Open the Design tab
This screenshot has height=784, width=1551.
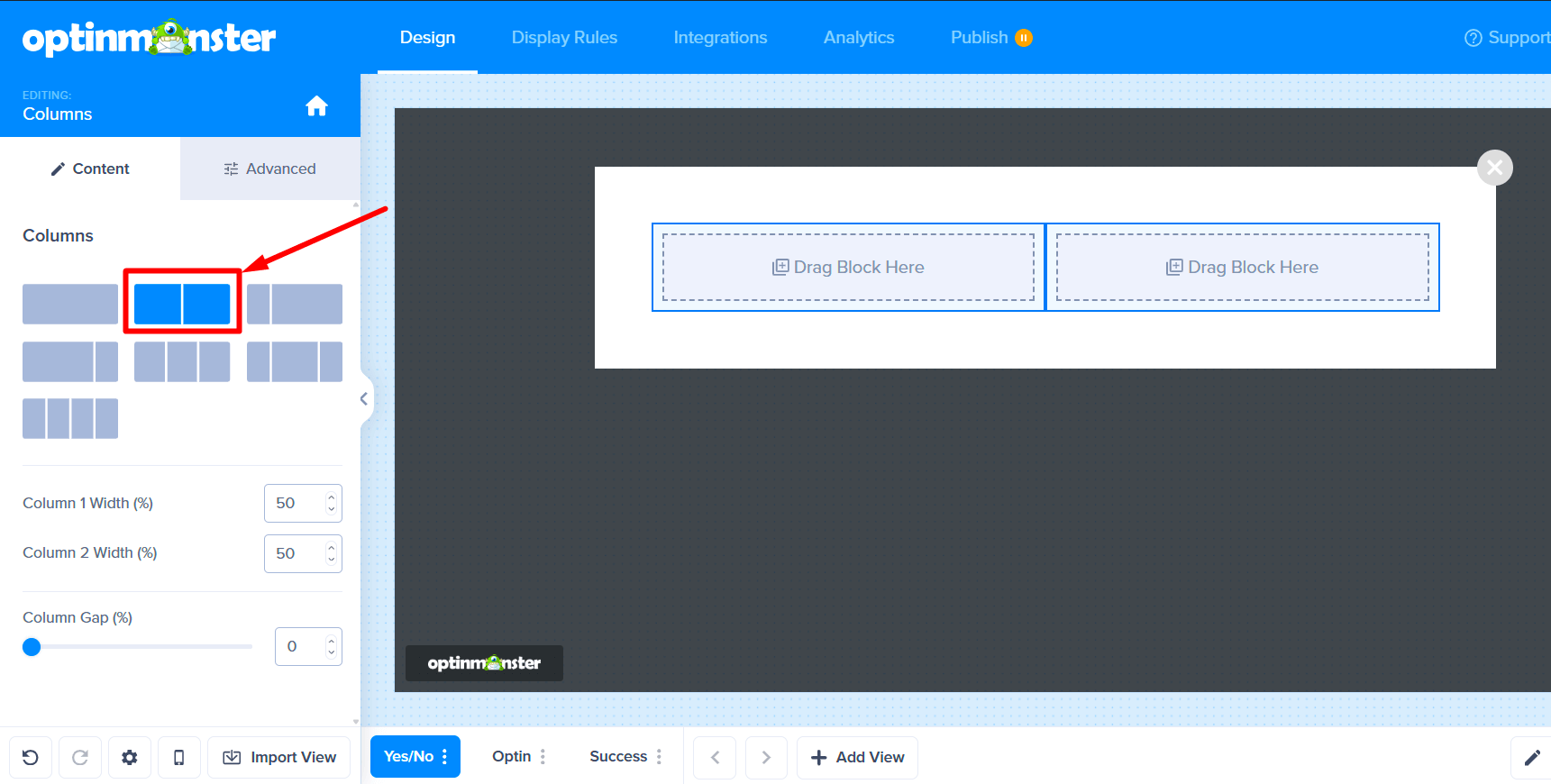click(x=427, y=38)
